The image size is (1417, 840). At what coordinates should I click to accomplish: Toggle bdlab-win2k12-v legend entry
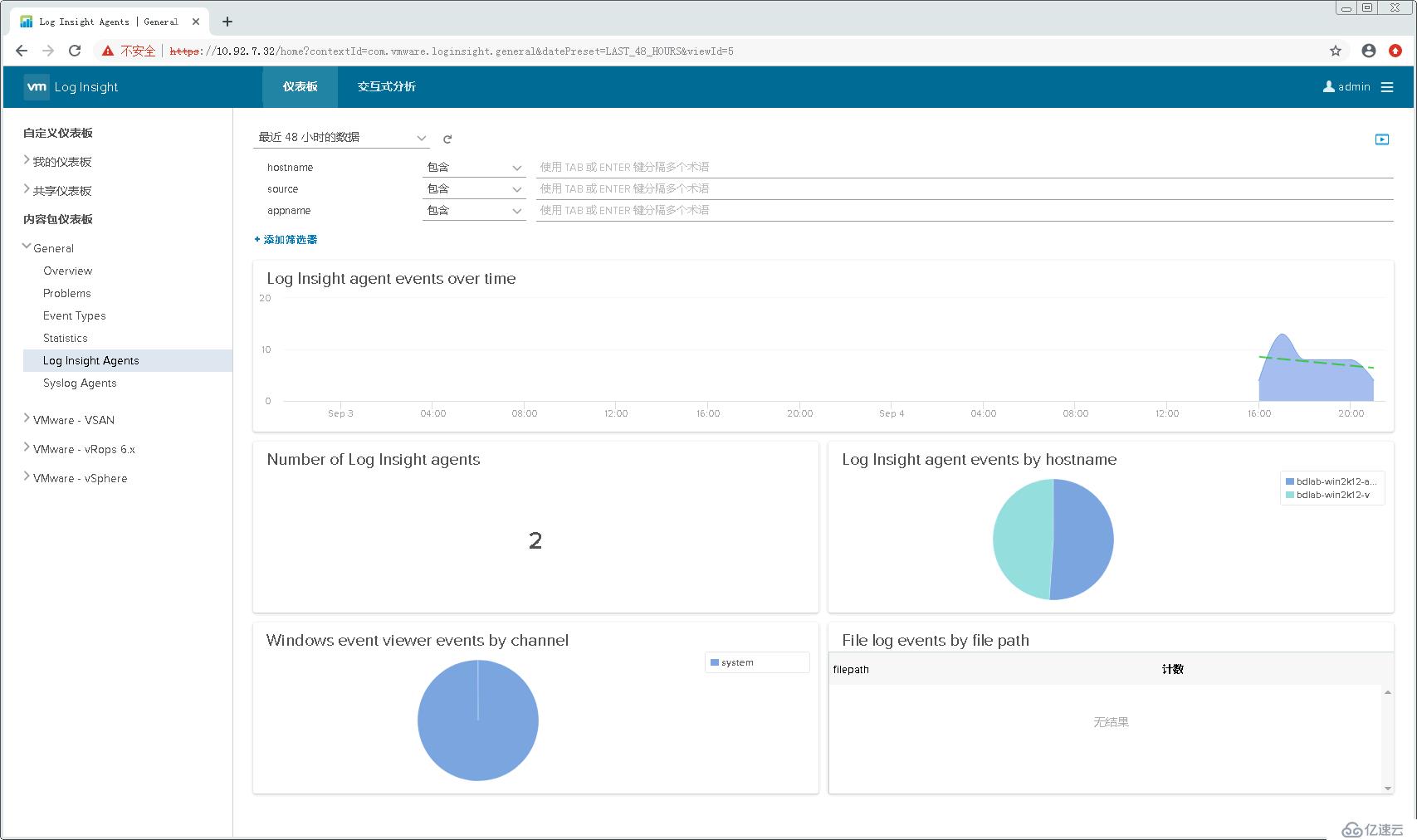point(1327,495)
